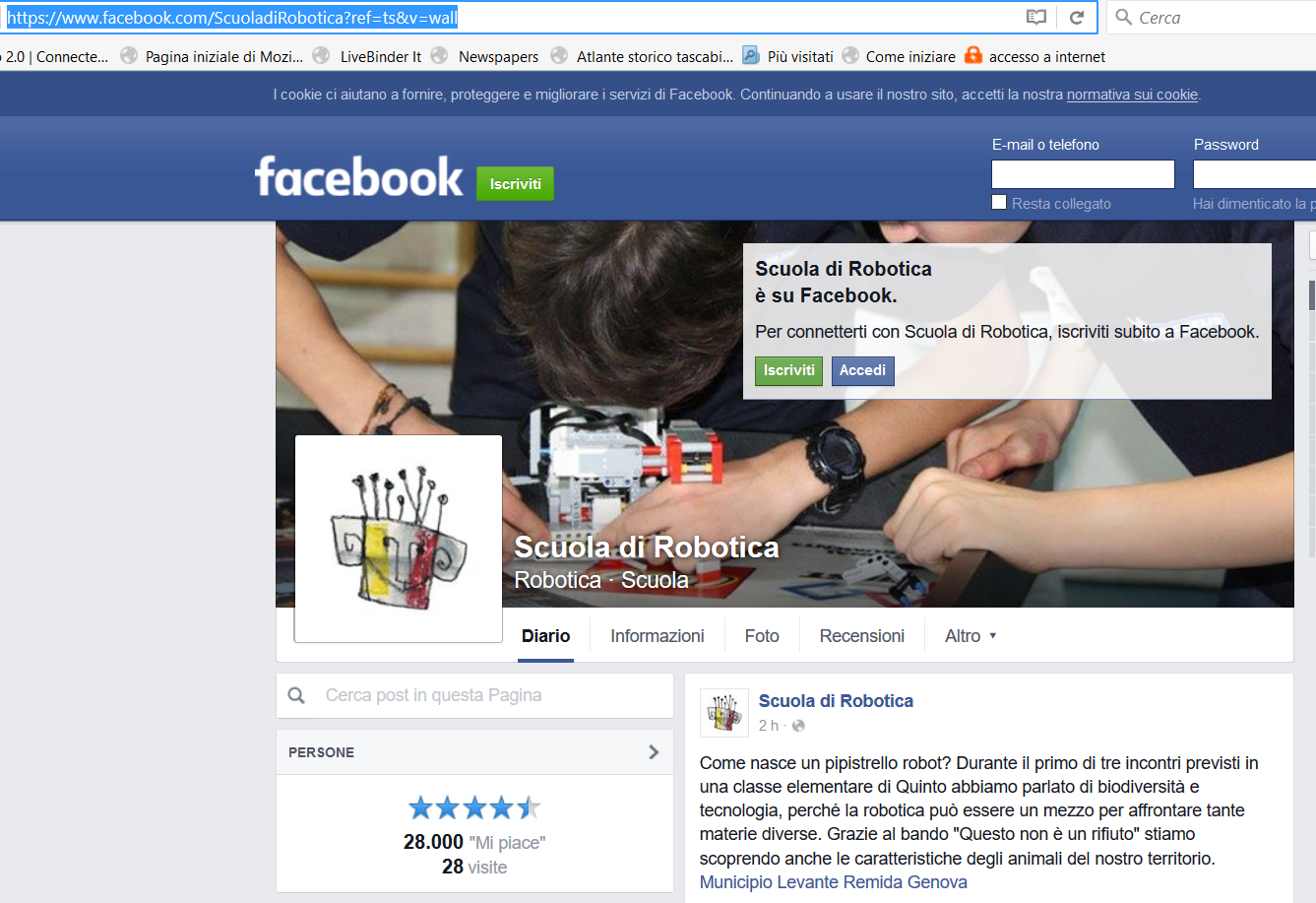Click the Robotica · Scuola category text
This screenshot has height=903, width=1316.
point(601,580)
